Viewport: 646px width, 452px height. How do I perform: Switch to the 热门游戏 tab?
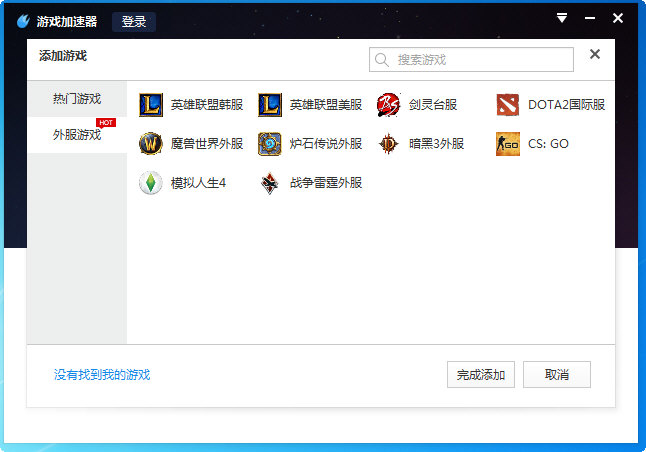click(77, 99)
